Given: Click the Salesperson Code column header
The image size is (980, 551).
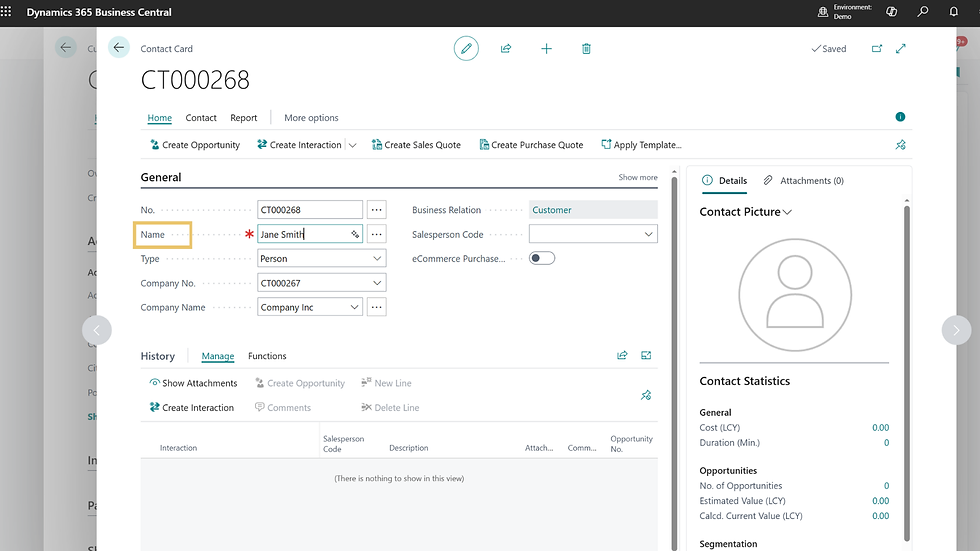Looking at the screenshot, I should pos(343,444).
